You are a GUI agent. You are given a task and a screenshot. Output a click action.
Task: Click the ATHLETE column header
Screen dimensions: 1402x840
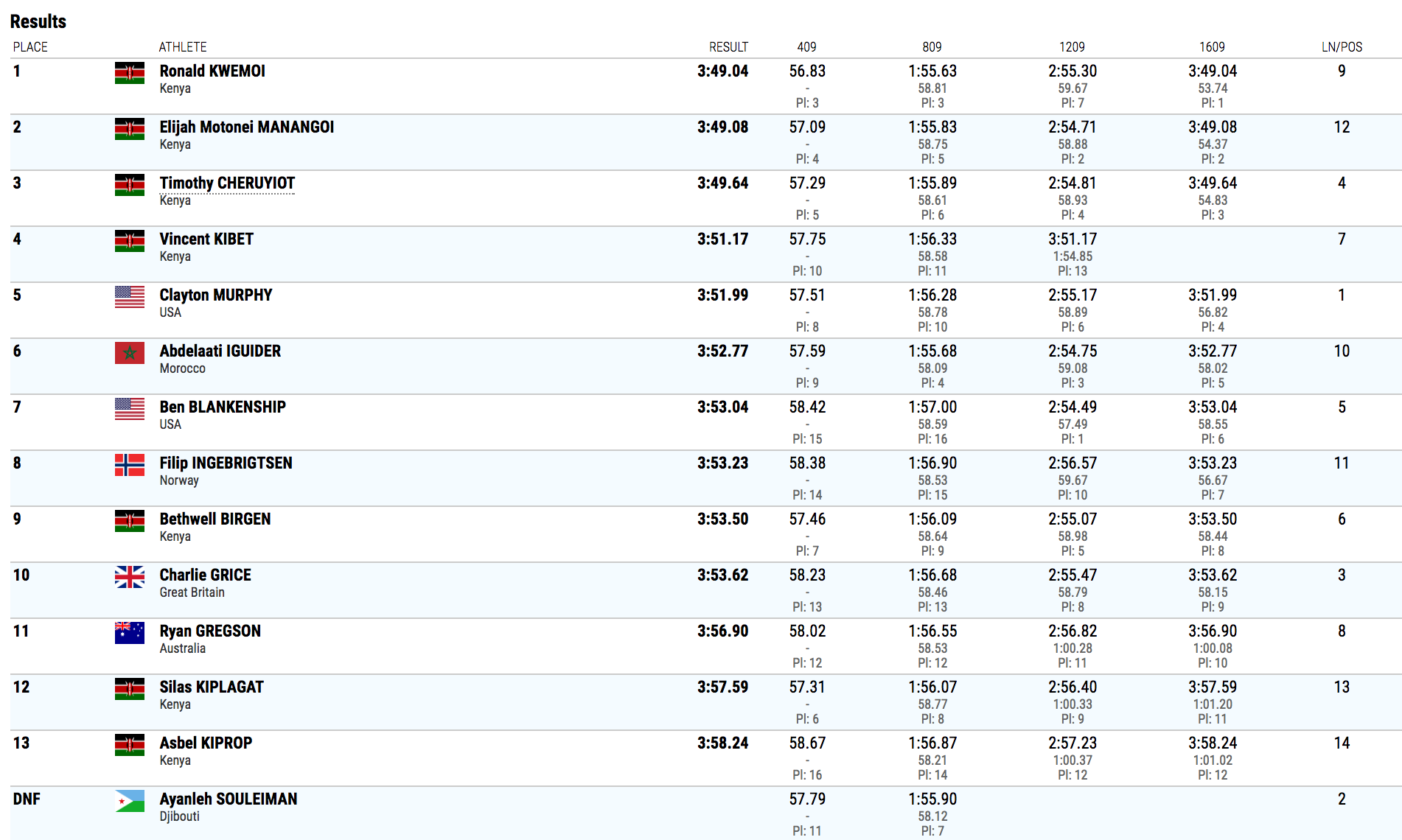pyautogui.click(x=183, y=47)
